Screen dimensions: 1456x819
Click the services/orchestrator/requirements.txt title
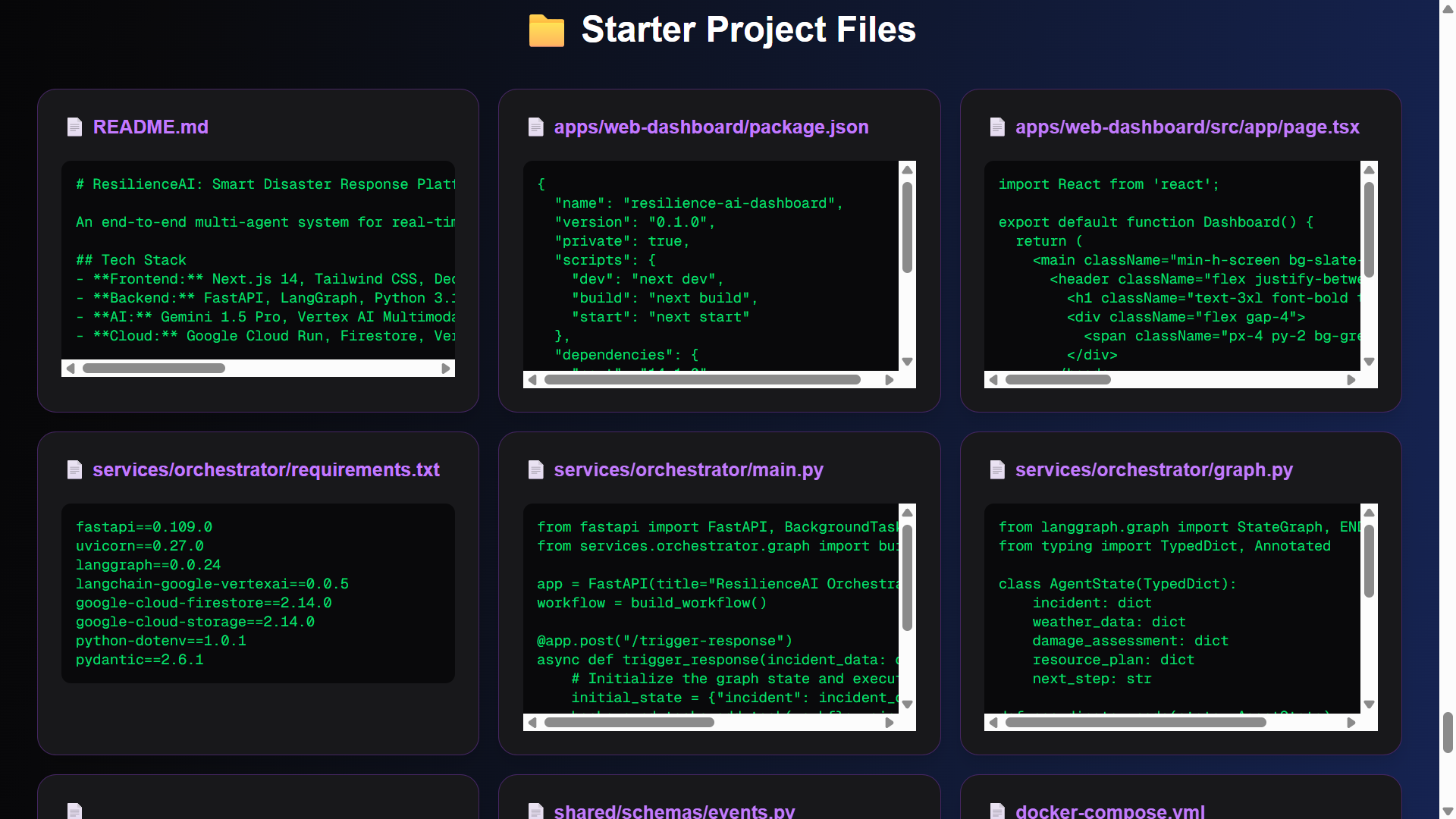point(265,469)
